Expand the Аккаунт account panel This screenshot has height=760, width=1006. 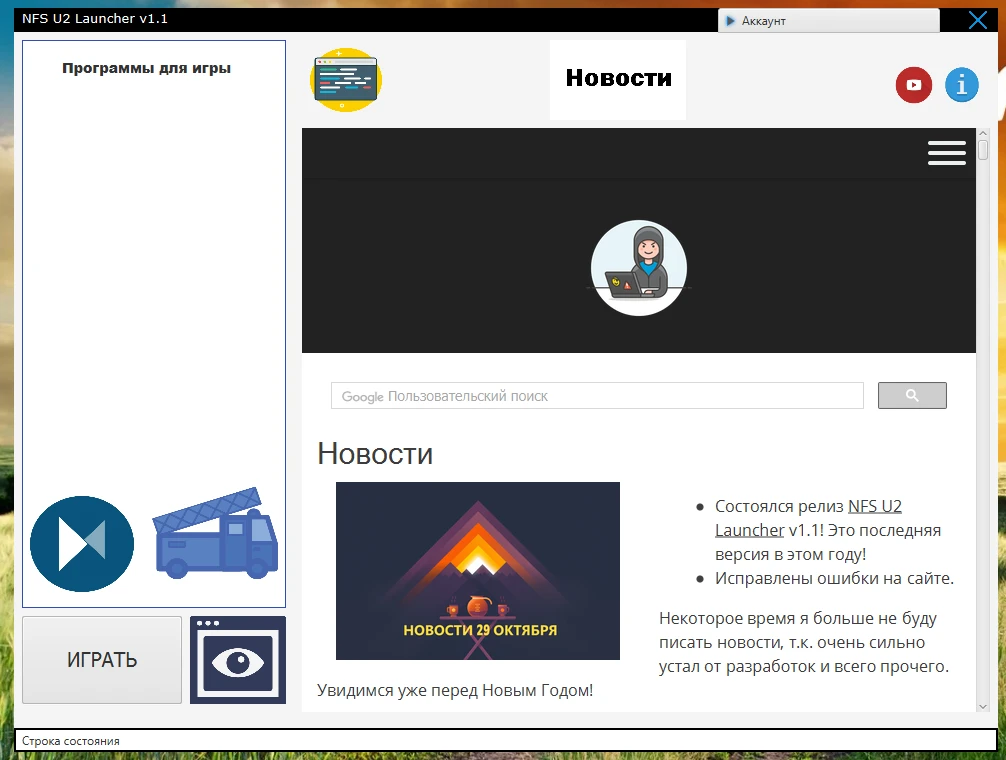[x=829, y=21]
